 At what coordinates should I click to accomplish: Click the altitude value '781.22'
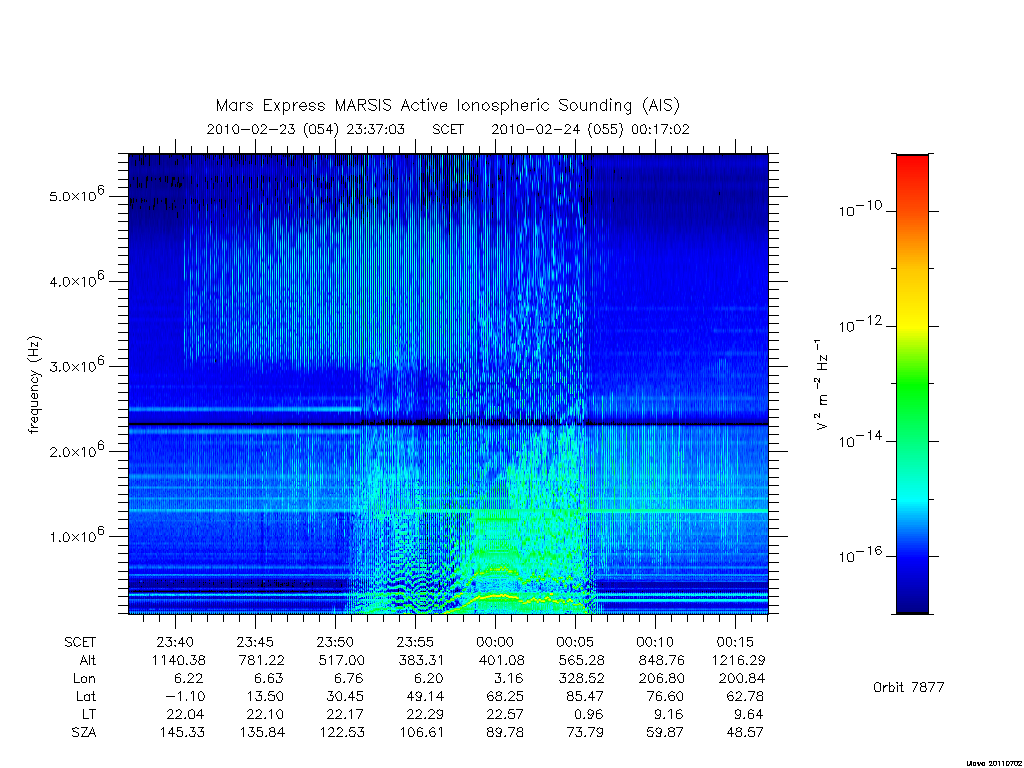point(262,660)
